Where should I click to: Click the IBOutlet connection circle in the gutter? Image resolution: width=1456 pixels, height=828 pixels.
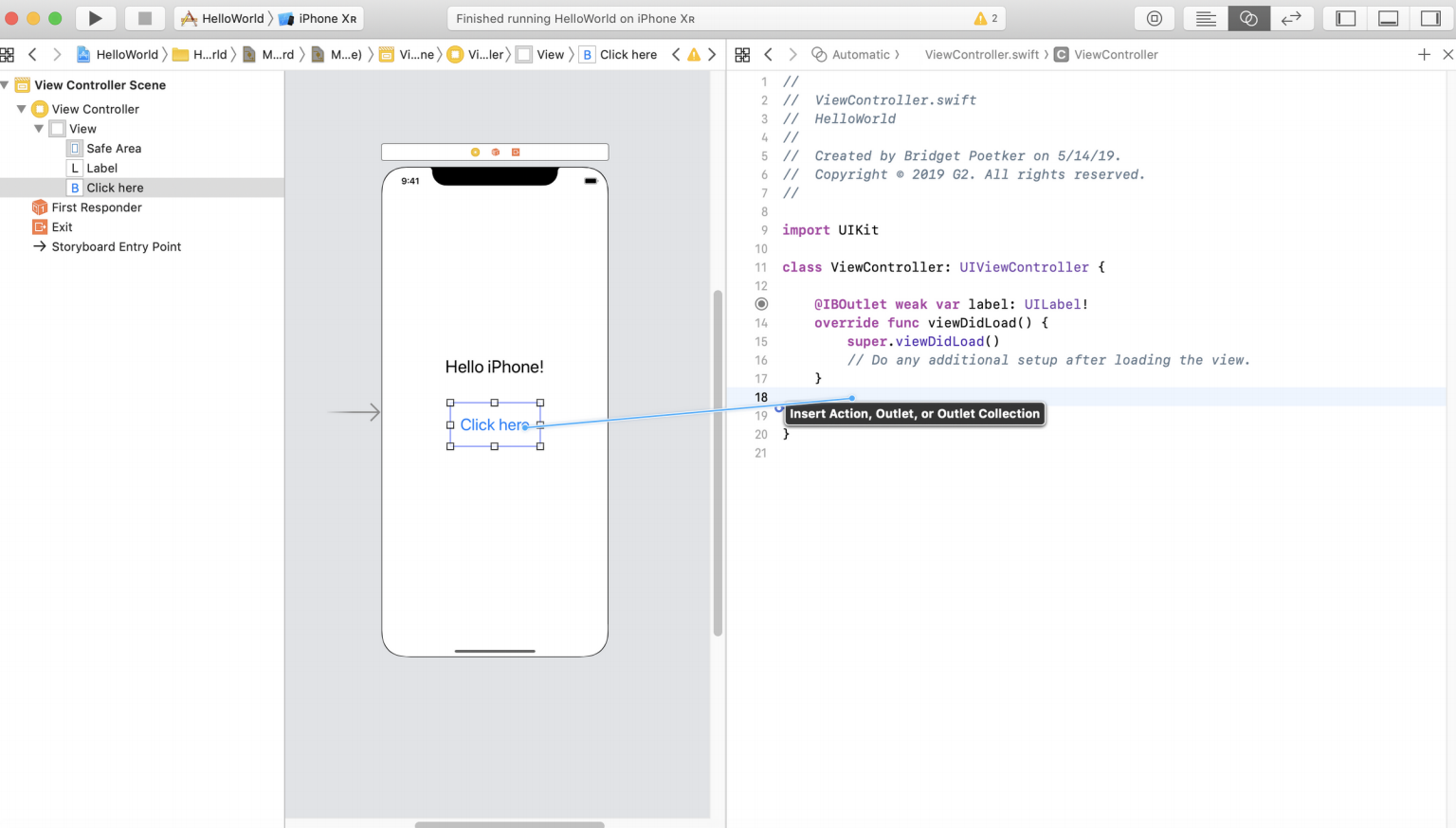(761, 304)
